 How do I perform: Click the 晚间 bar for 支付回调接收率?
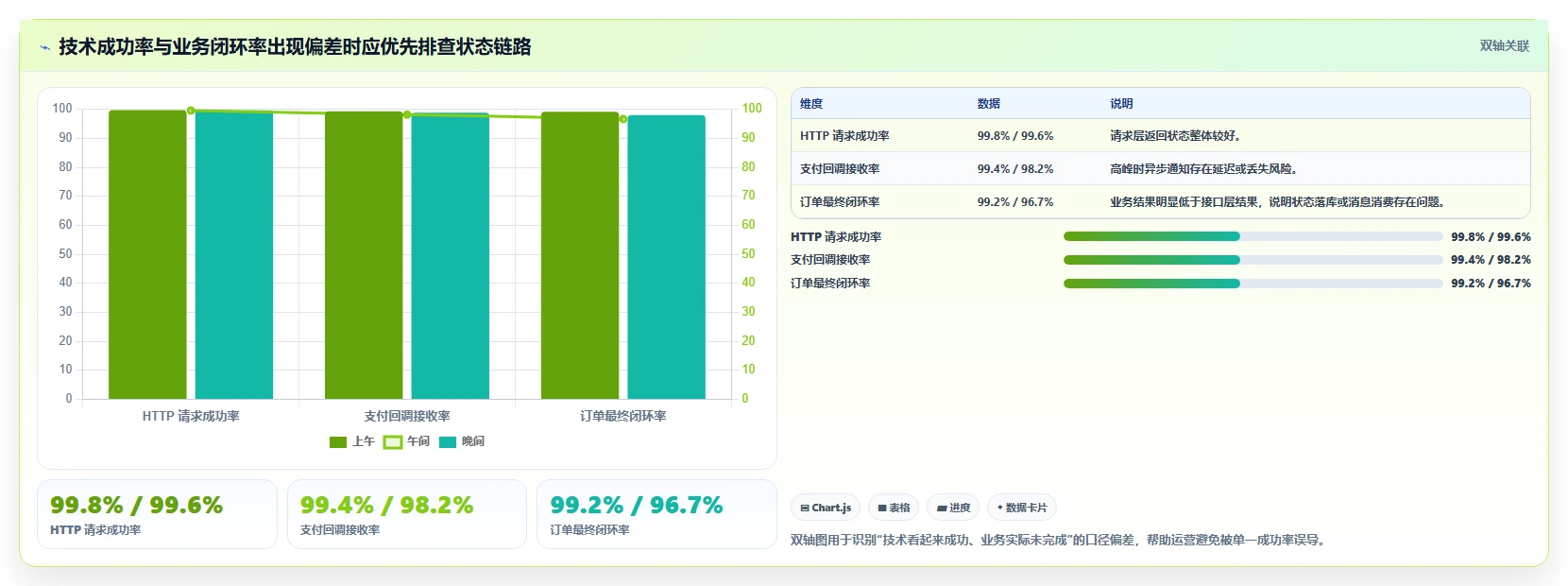click(451, 256)
